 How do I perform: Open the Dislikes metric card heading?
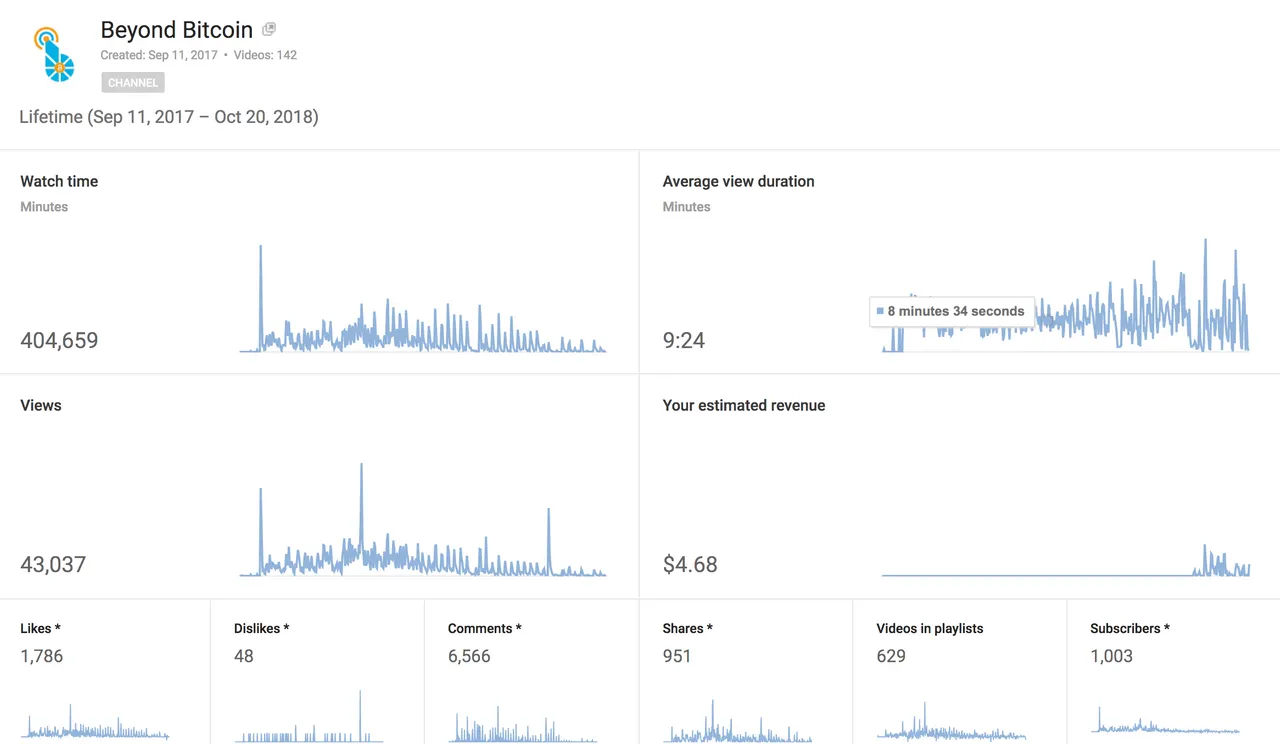point(262,629)
